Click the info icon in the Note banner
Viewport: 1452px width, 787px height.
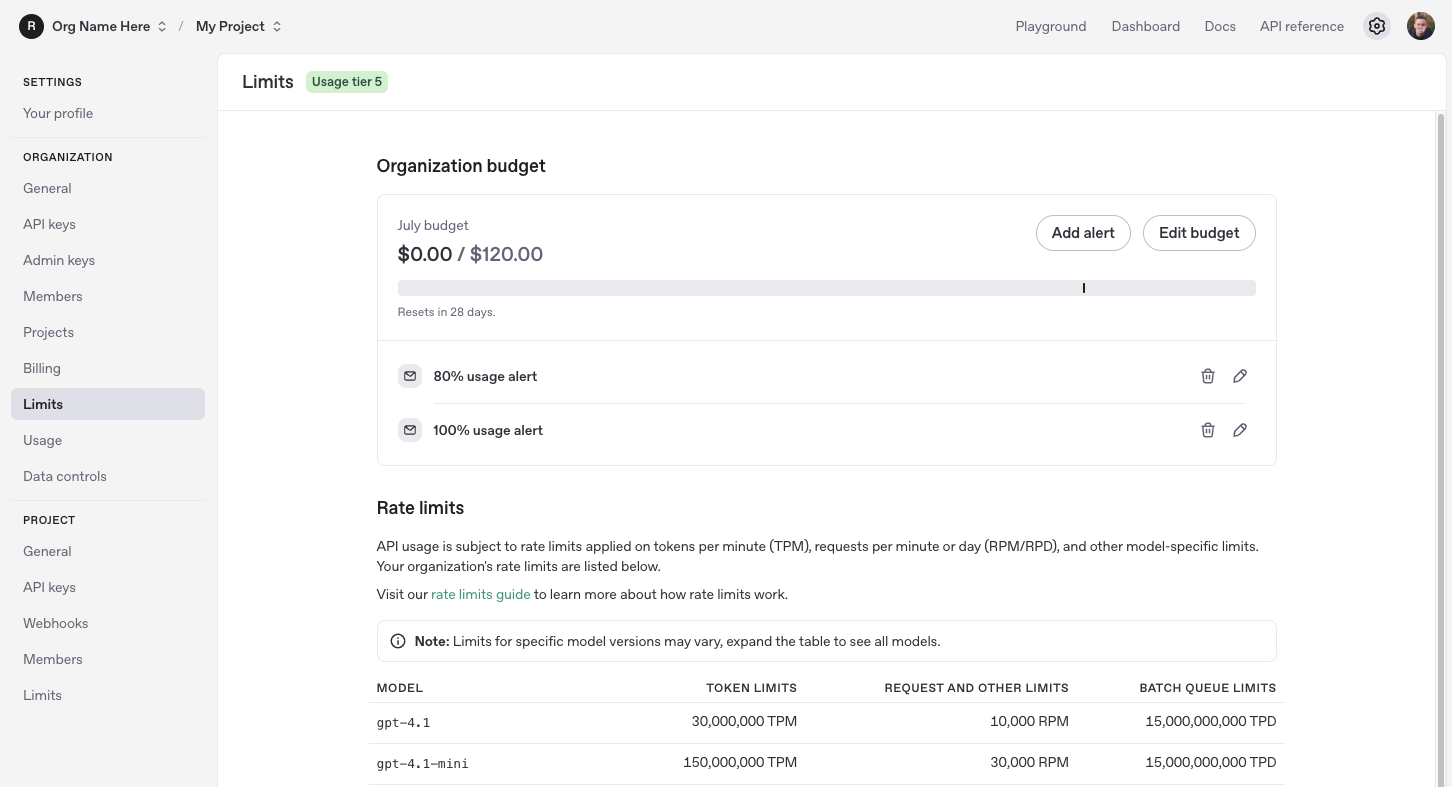pyautogui.click(x=398, y=641)
